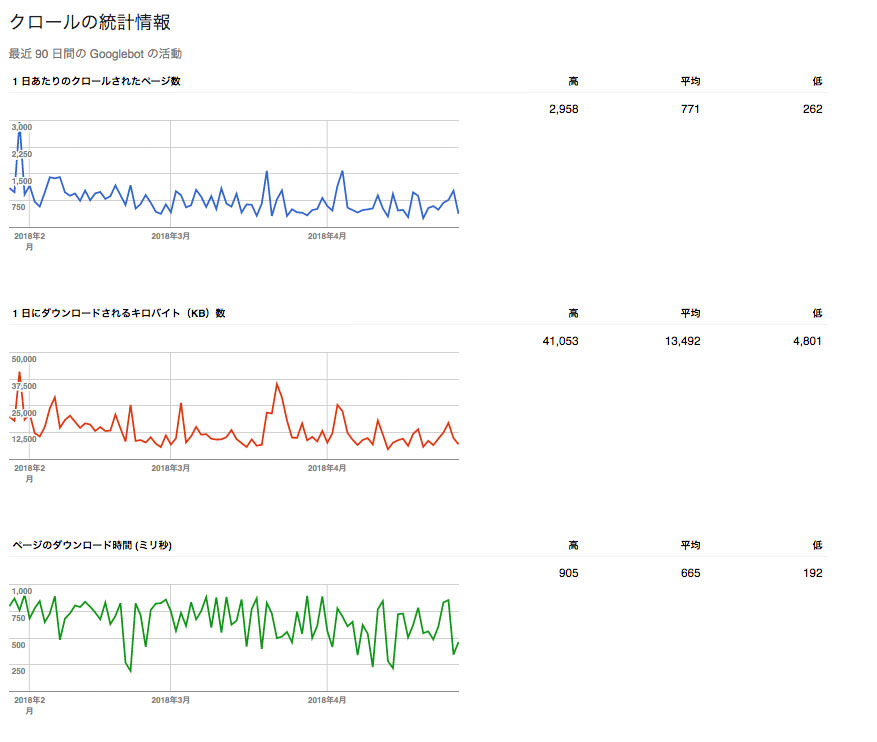Click the 3,000 axis label on blue chart
Screen dimensions: 877x742
(22, 127)
